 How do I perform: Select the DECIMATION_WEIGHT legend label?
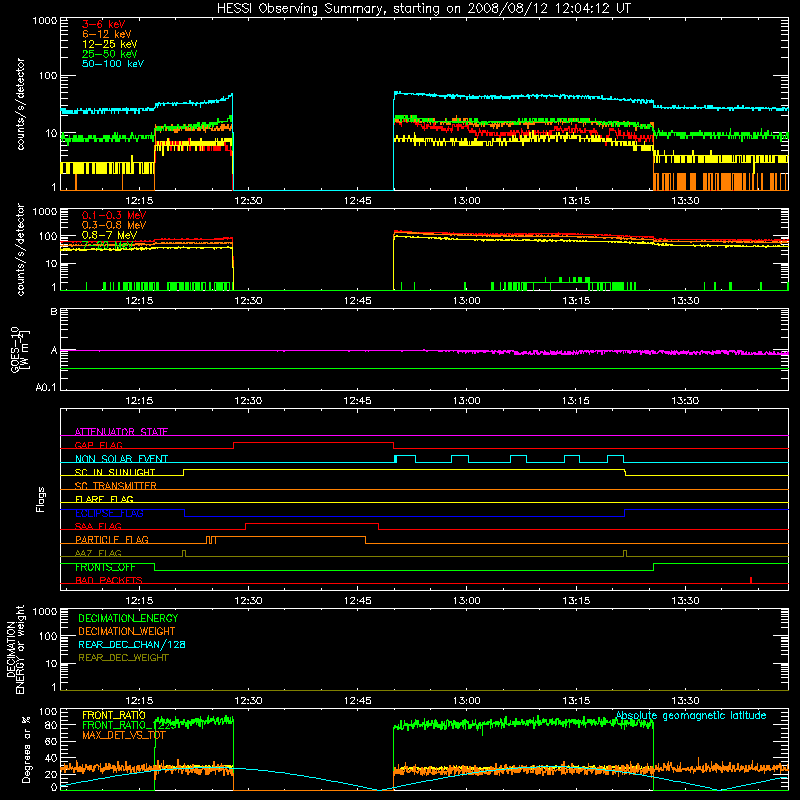[127, 631]
